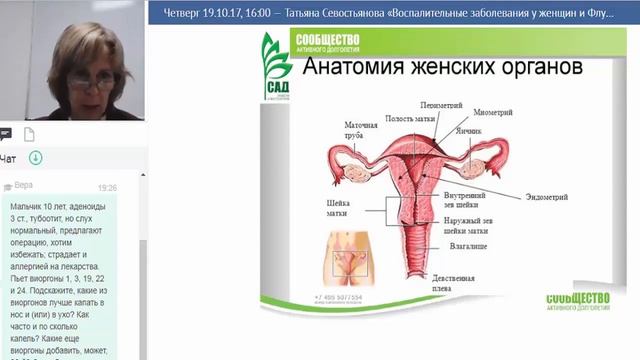Click the 'Маточная труба' label
This screenshot has height=360, width=640.
coord(361,130)
